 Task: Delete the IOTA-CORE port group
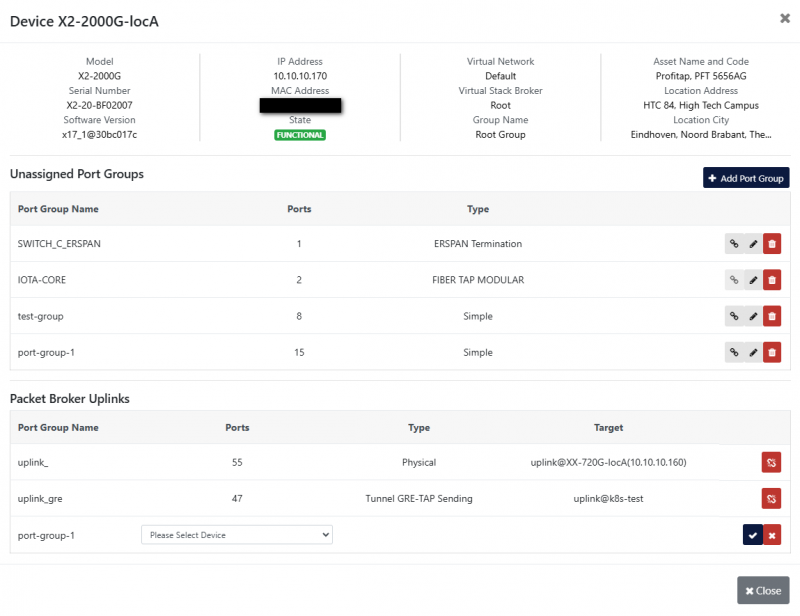pos(772,280)
